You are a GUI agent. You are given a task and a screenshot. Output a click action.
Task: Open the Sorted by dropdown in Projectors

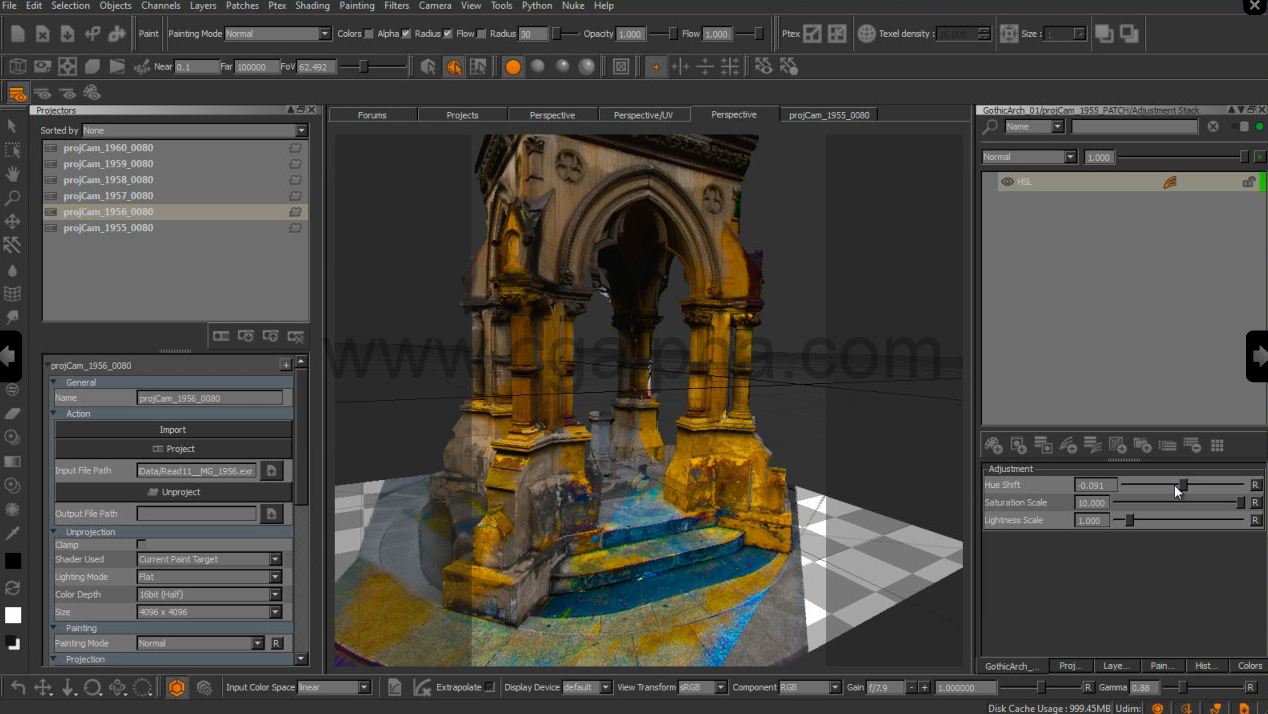click(194, 131)
